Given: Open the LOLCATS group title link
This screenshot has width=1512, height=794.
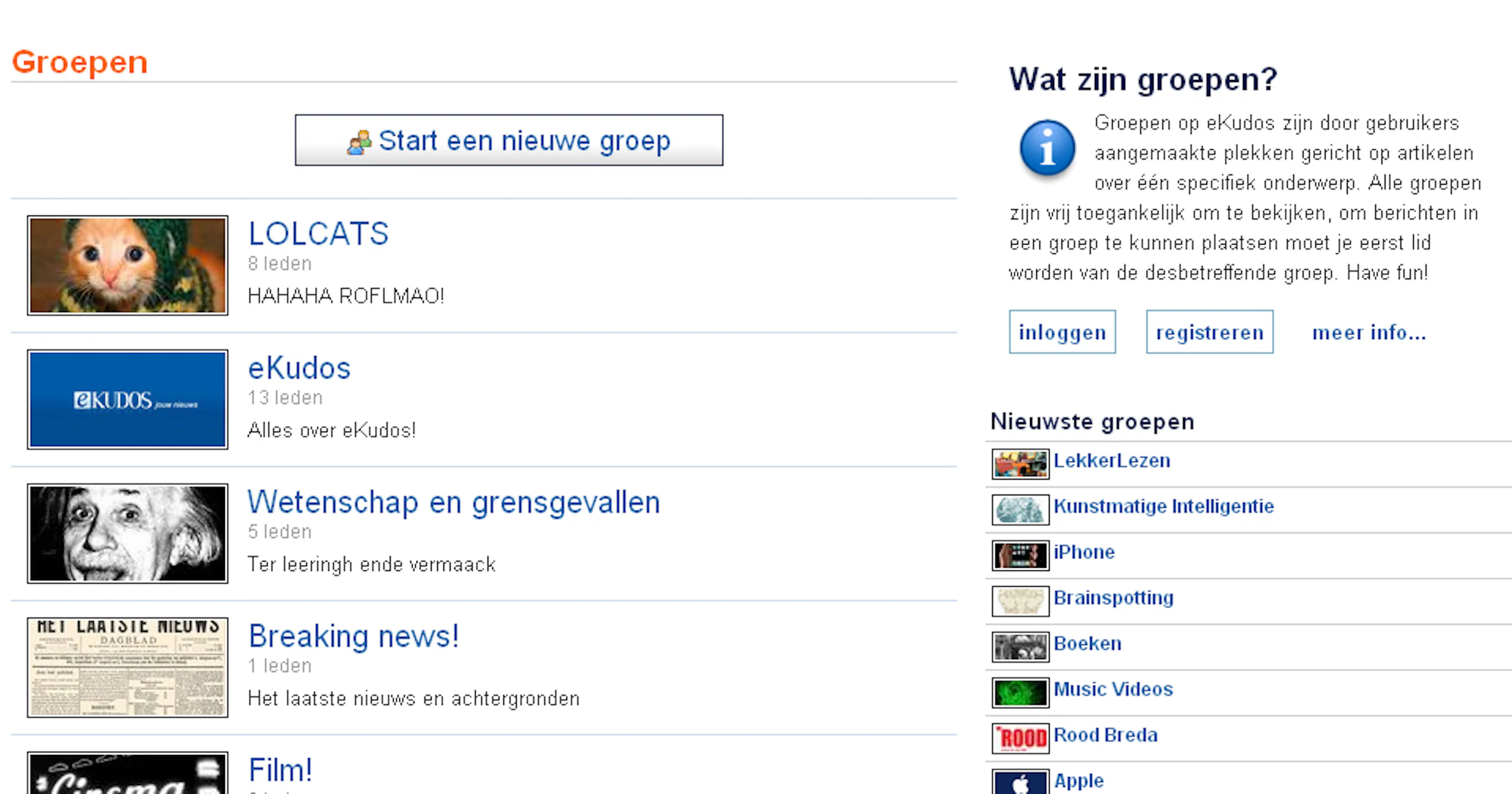Looking at the screenshot, I should (x=318, y=234).
